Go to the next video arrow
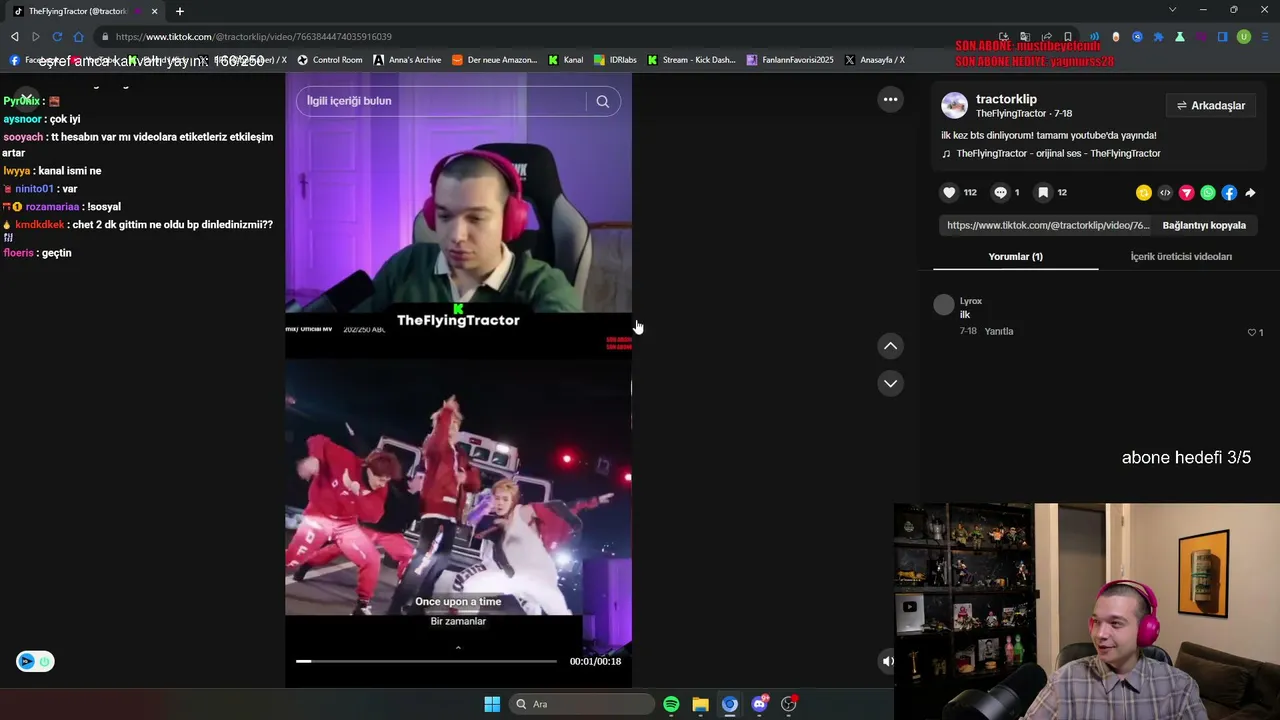Screen dimensions: 1280x720 point(890,383)
